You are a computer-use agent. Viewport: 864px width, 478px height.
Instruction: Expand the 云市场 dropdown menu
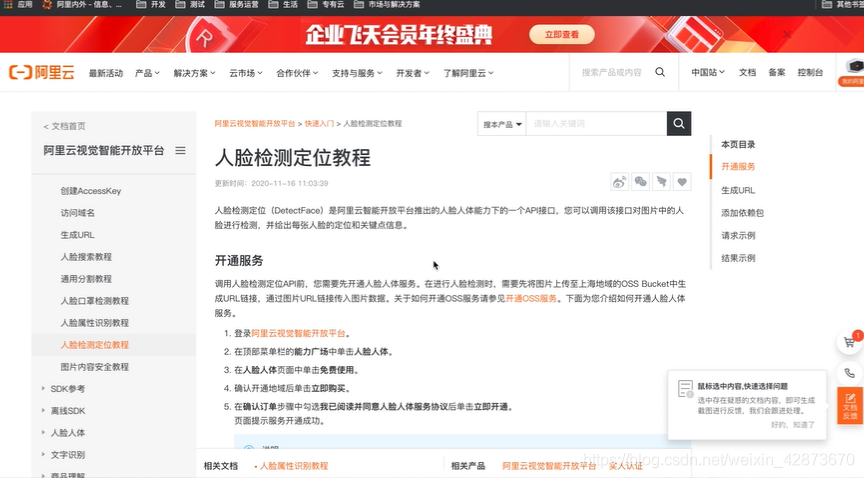click(x=246, y=73)
